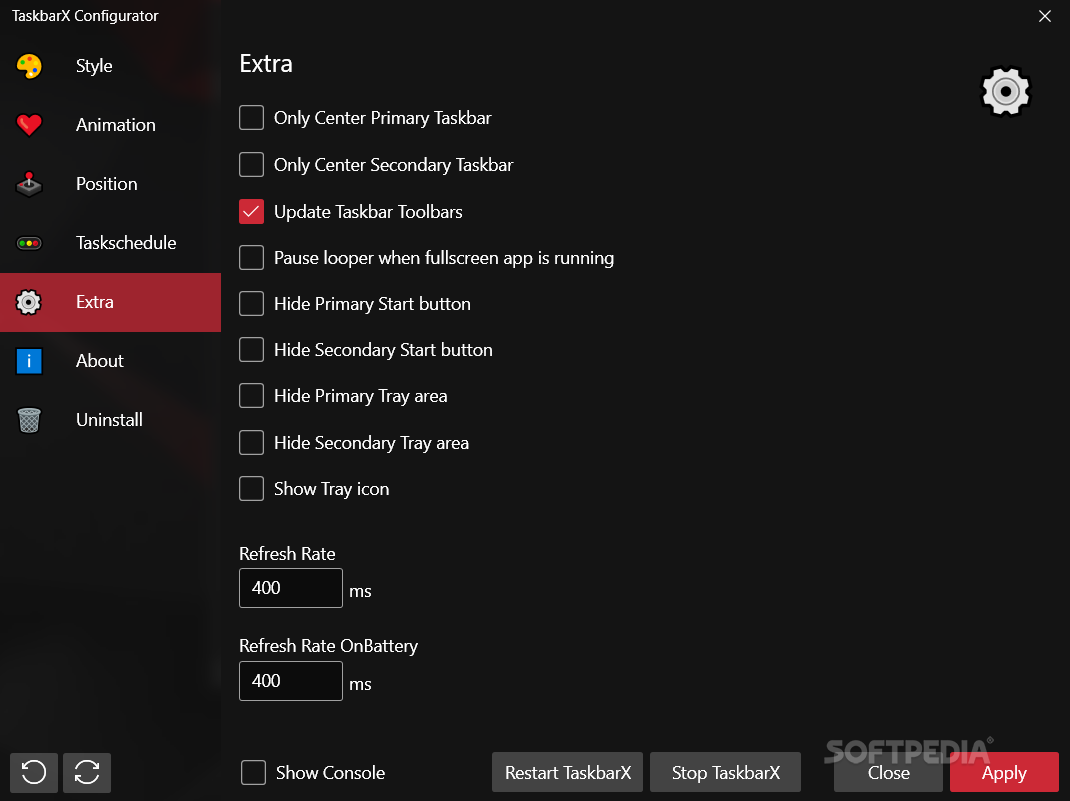Click the heart icon for Animation
Image resolution: width=1070 pixels, height=801 pixels.
[29, 125]
